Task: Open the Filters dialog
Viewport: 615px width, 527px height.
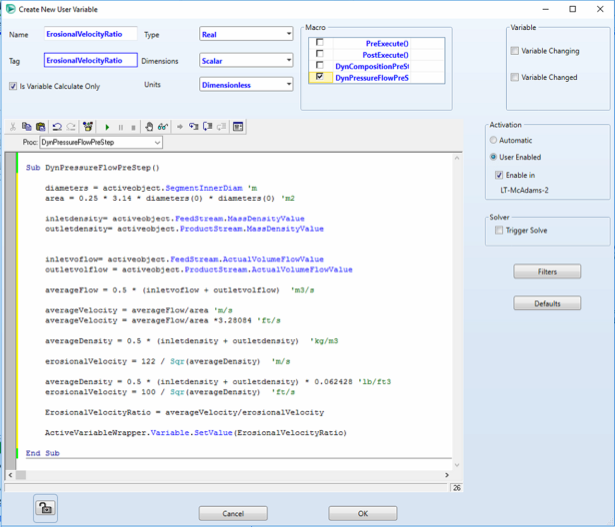Action: (547, 271)
